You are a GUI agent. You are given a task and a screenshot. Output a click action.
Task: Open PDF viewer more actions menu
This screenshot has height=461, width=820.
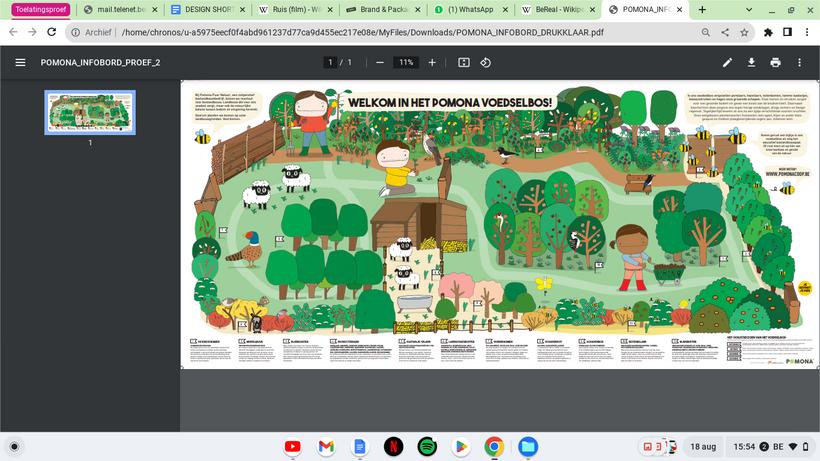800,62
